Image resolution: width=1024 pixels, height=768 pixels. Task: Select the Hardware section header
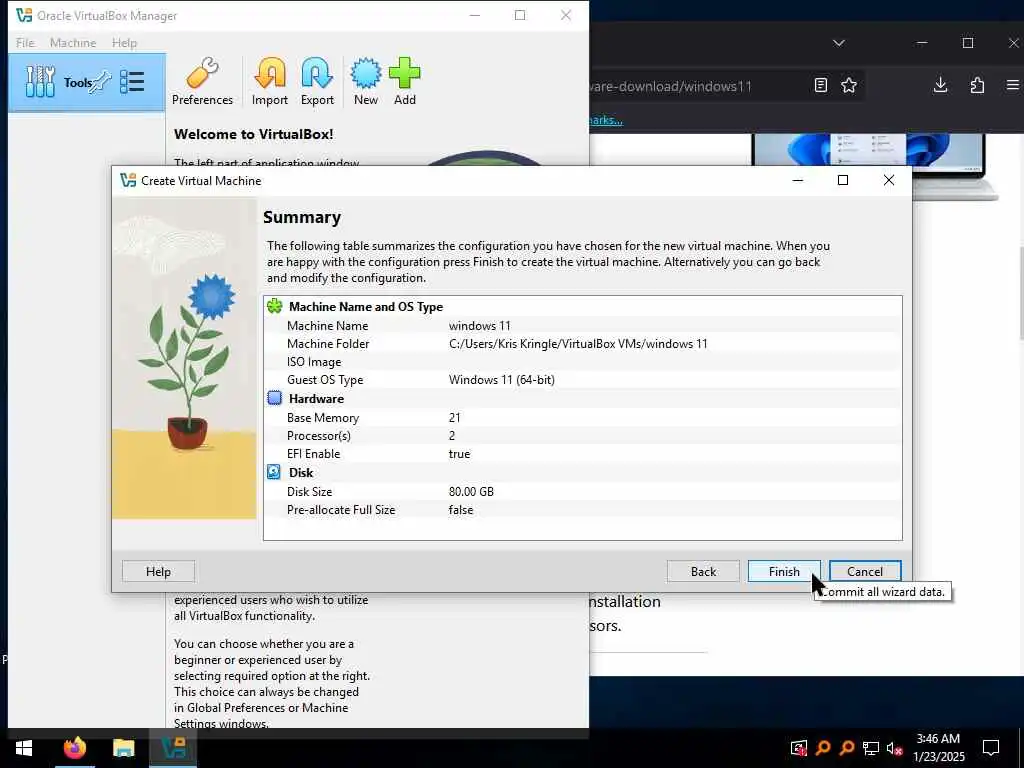pos(316,398)
